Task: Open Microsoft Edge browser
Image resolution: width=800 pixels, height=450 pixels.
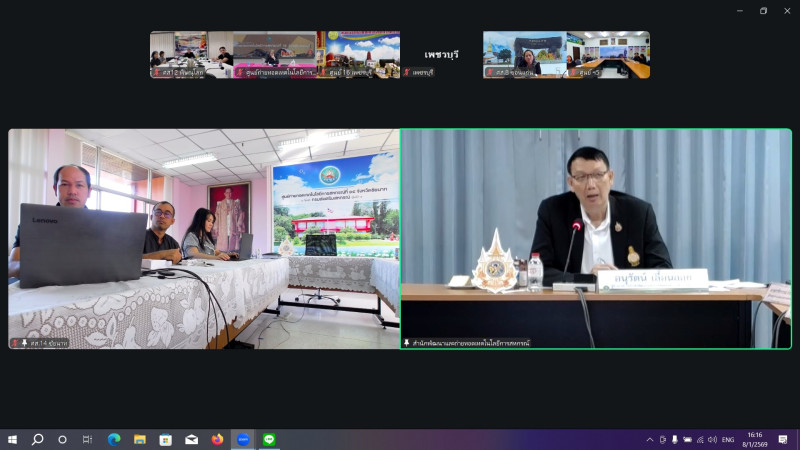Action: [114, 439]
